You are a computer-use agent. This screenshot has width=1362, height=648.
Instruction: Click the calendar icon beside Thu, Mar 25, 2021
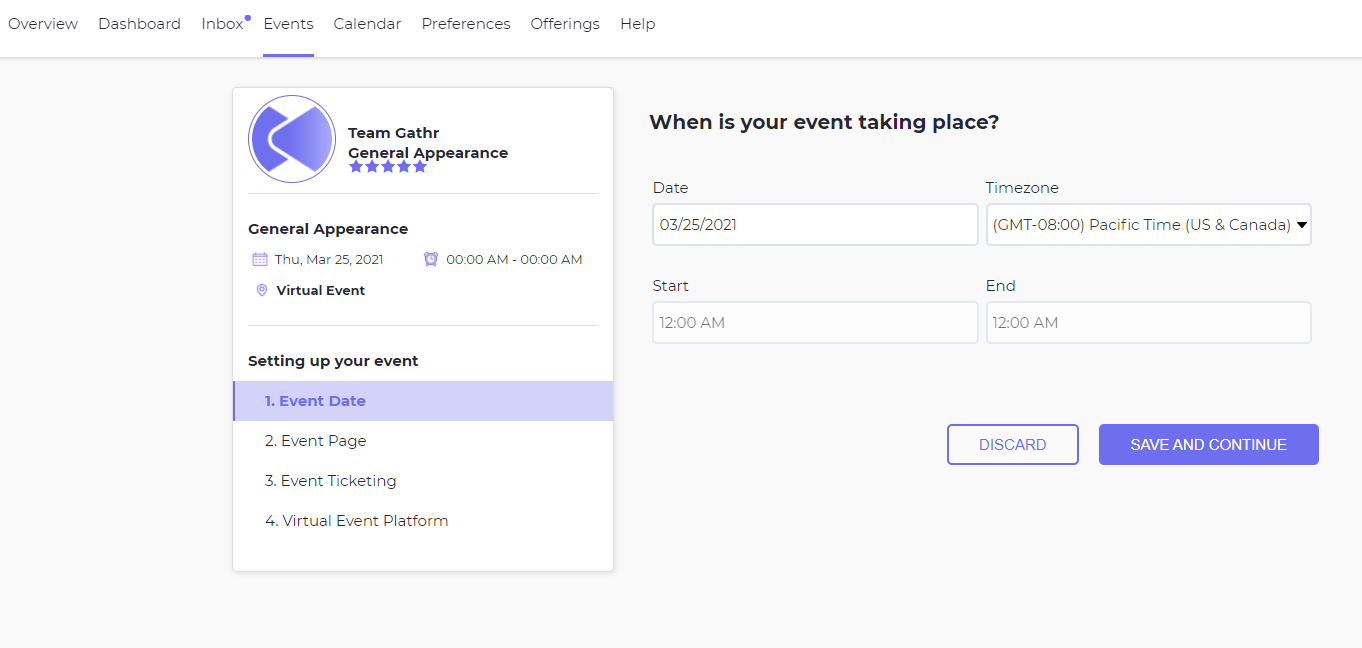[260, 259]
